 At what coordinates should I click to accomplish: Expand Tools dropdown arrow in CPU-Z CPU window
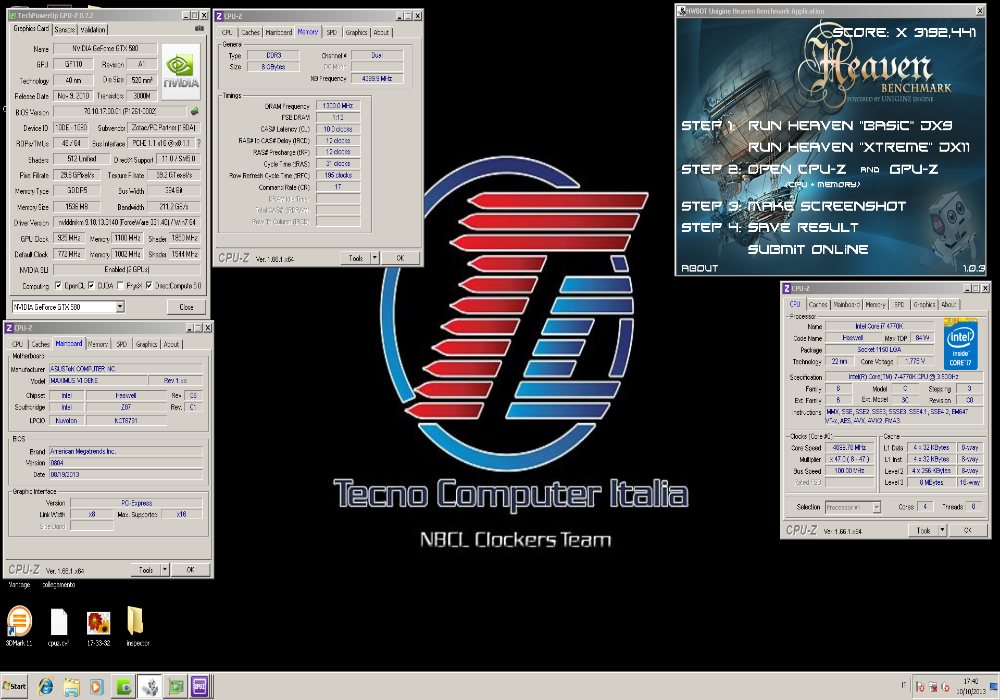(942, 530)
